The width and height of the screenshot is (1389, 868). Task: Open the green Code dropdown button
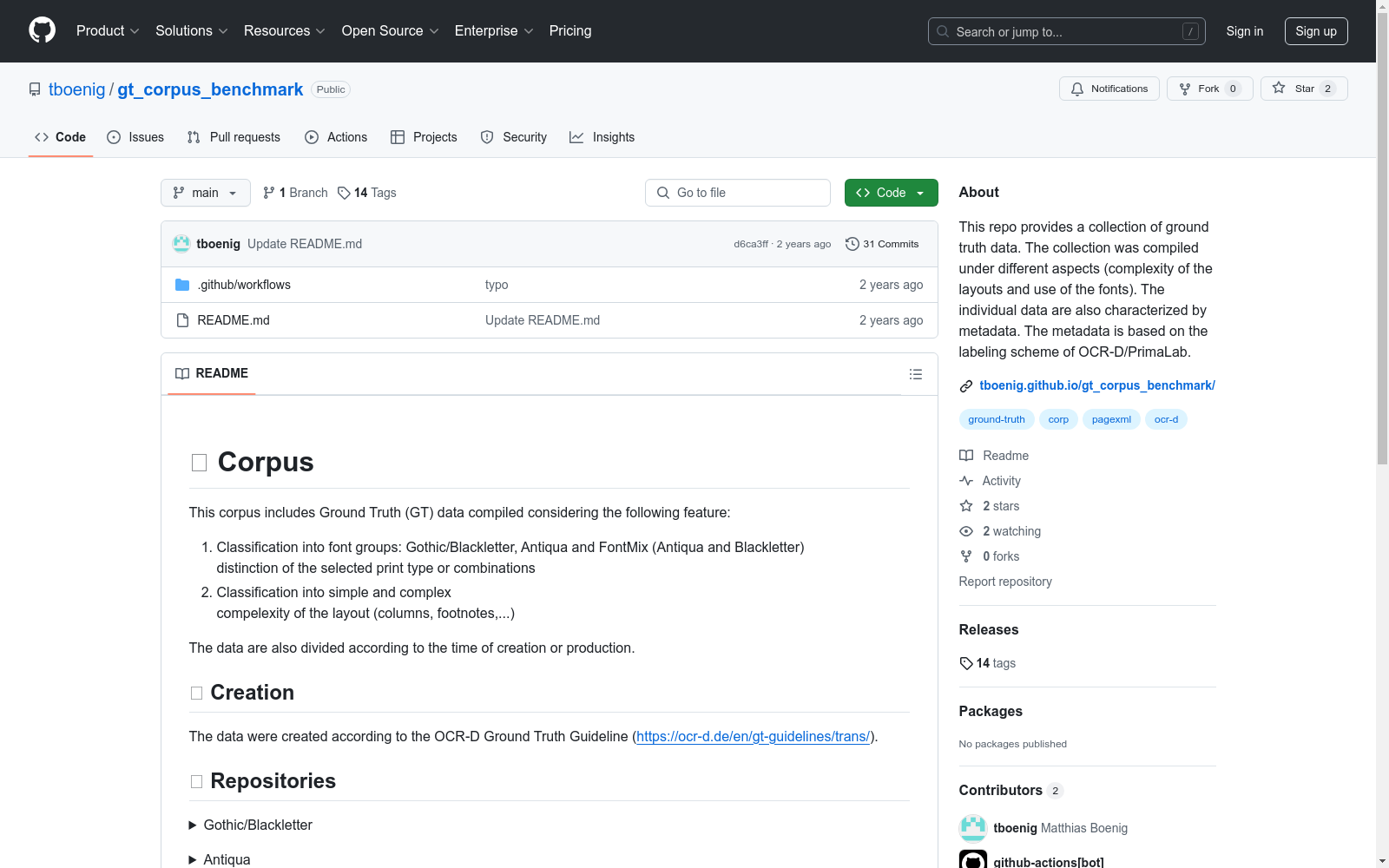click(891, 193)
